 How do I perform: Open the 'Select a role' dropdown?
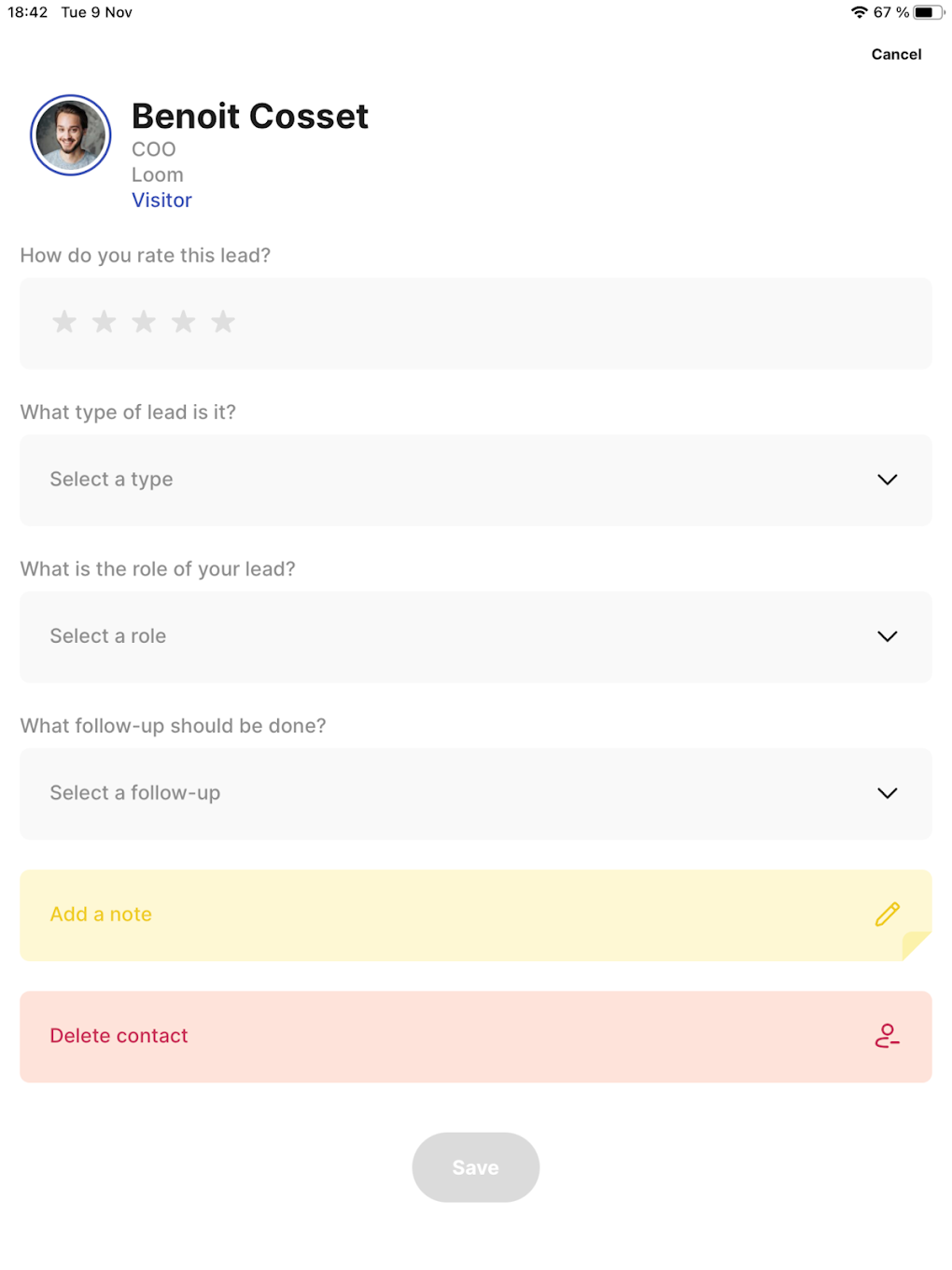coord(448,636)
